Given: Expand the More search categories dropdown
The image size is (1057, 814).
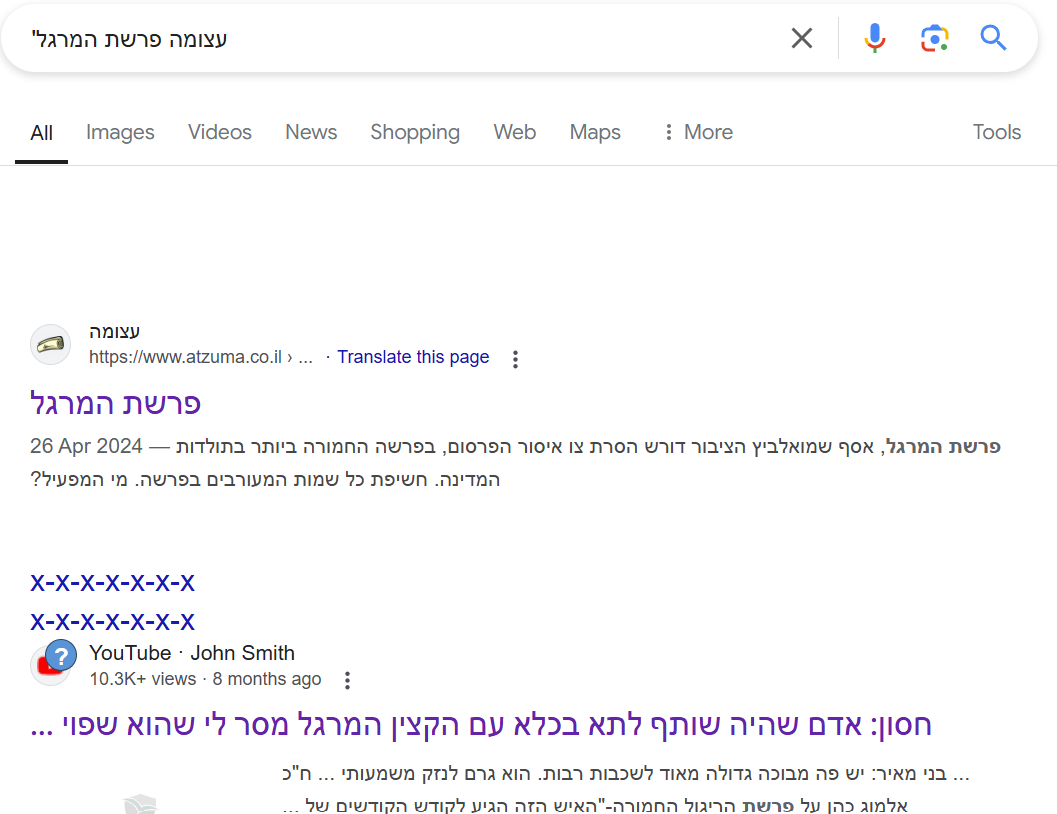Looking at the screenshot, I should [696, 132].
